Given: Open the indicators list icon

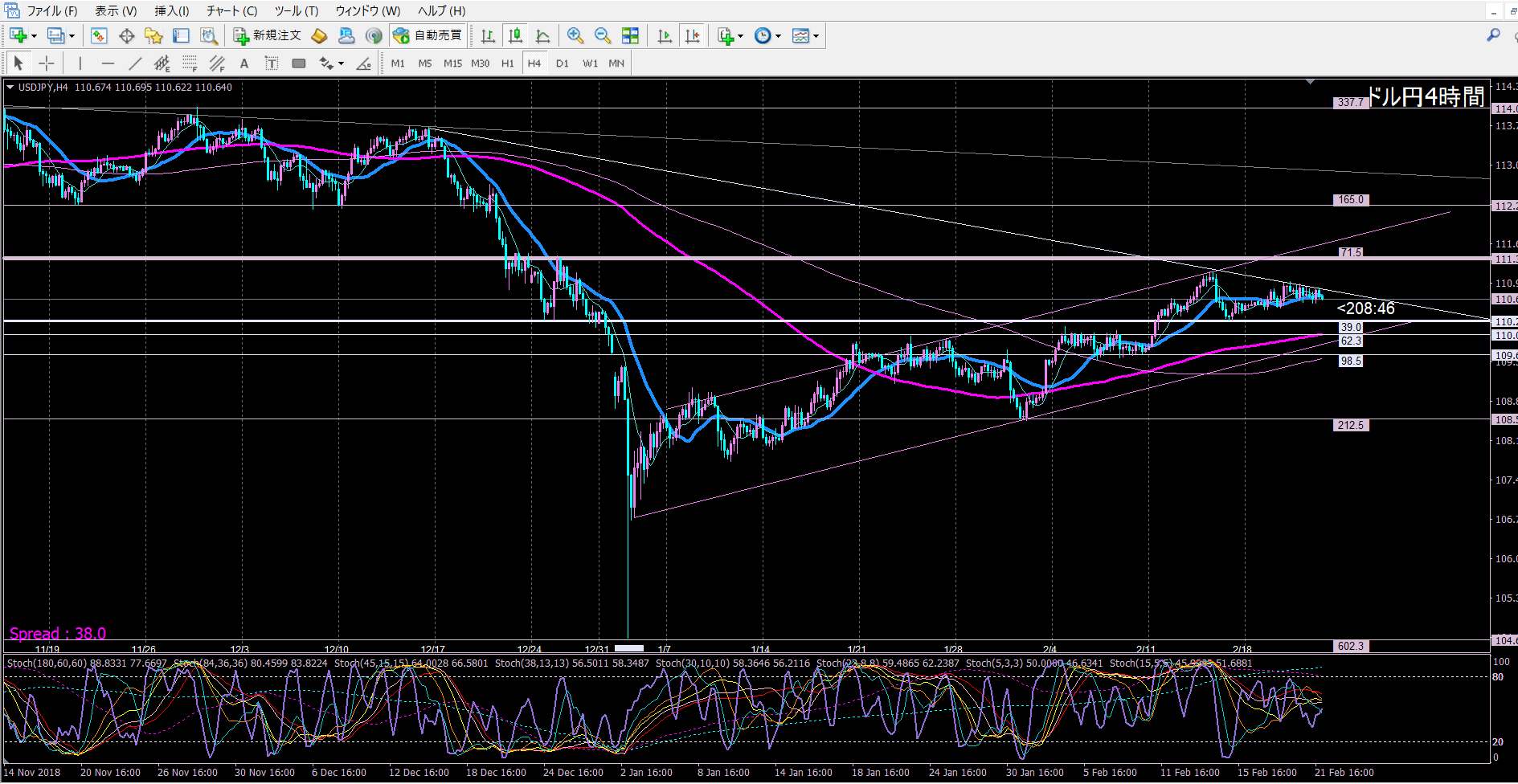Looking at the screenshot, I should pyautogui.click(x=726, y=35).
